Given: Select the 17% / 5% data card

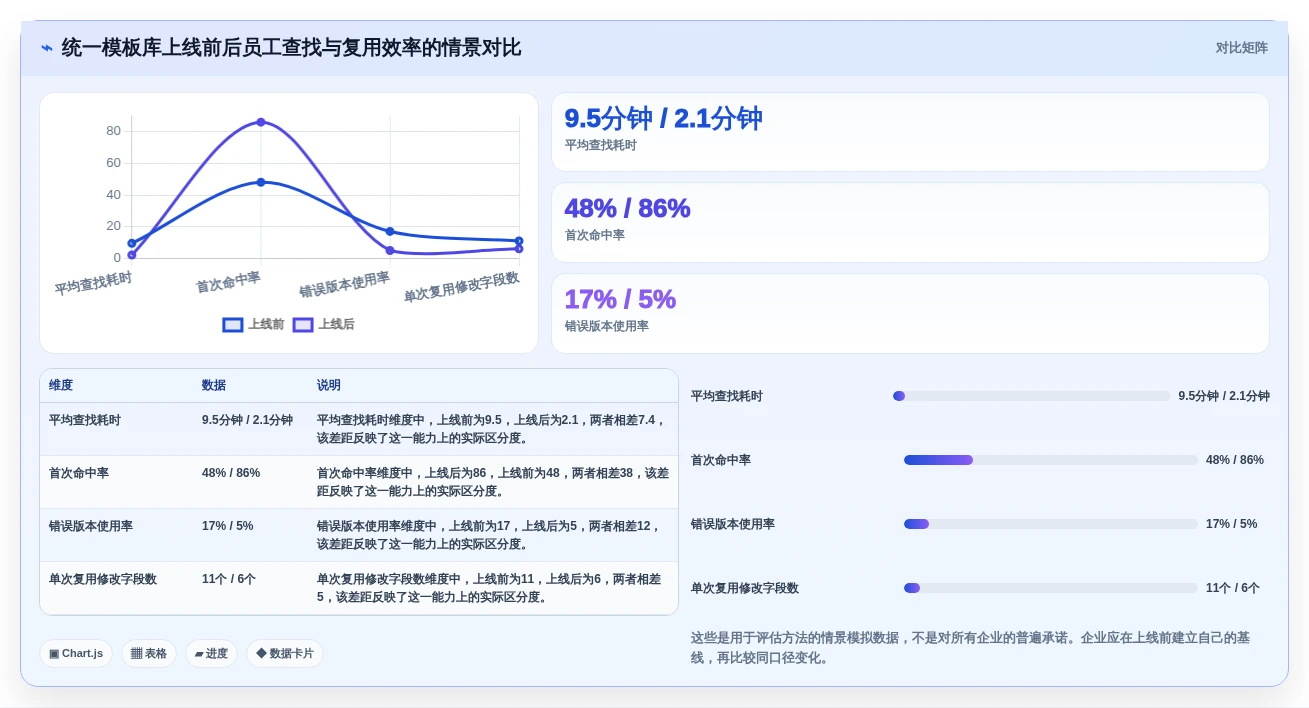Looking at the screenshot, I should point(910,313).
